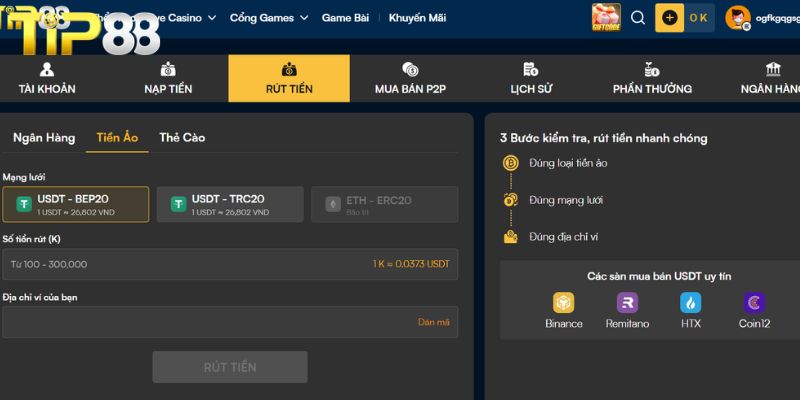Open the Khuyến Mãi promotions menu
The height and width of the screenshot is (400, 800).
(x=417, y=18)
